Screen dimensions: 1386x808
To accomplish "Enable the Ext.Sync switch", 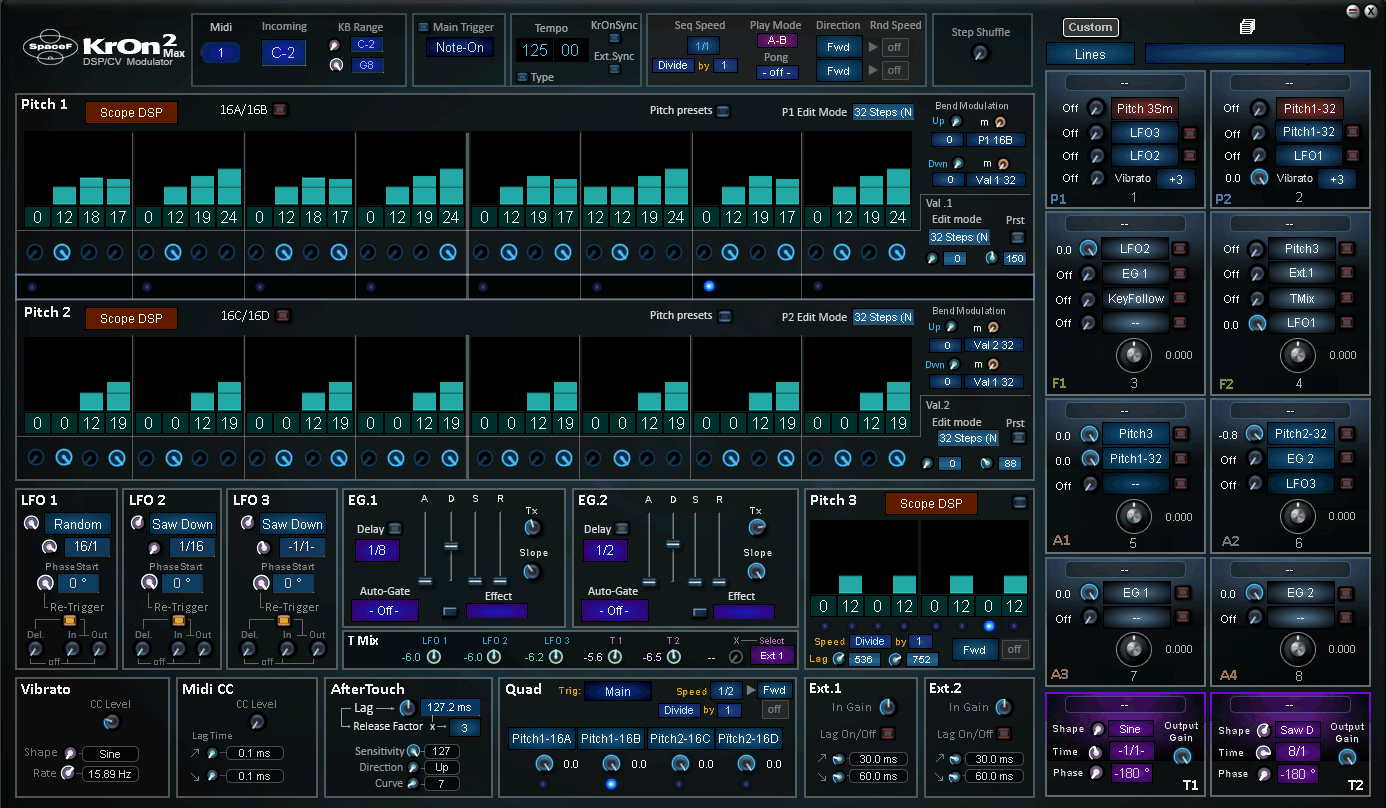I will click(x=612, y=68).
